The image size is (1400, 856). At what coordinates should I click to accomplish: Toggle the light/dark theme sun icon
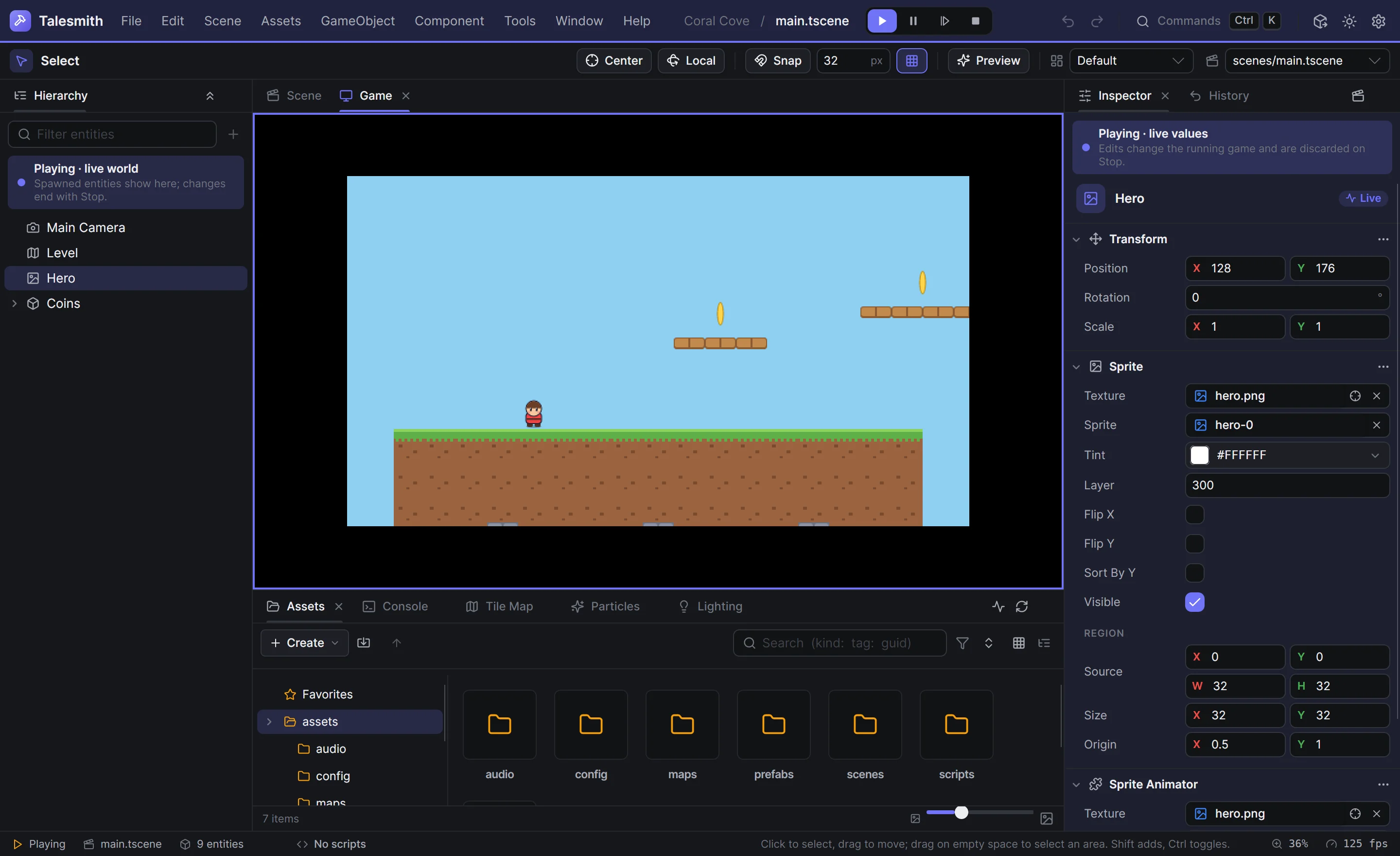[x=1349, y=21]
